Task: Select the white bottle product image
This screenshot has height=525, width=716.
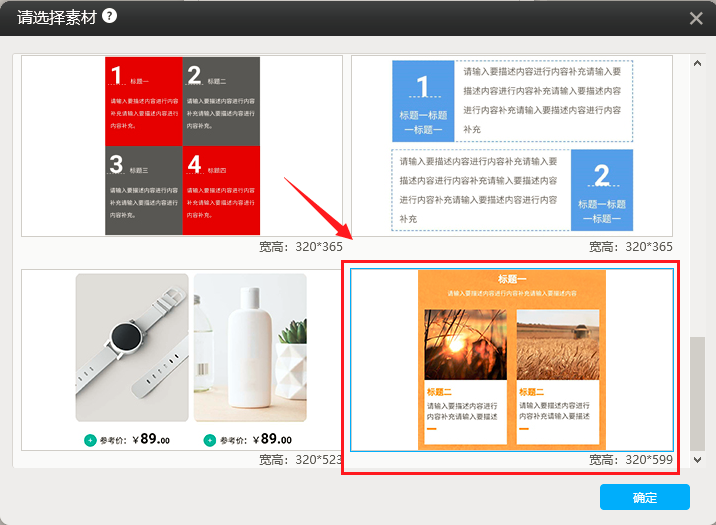Action: [x=250, y=347]
